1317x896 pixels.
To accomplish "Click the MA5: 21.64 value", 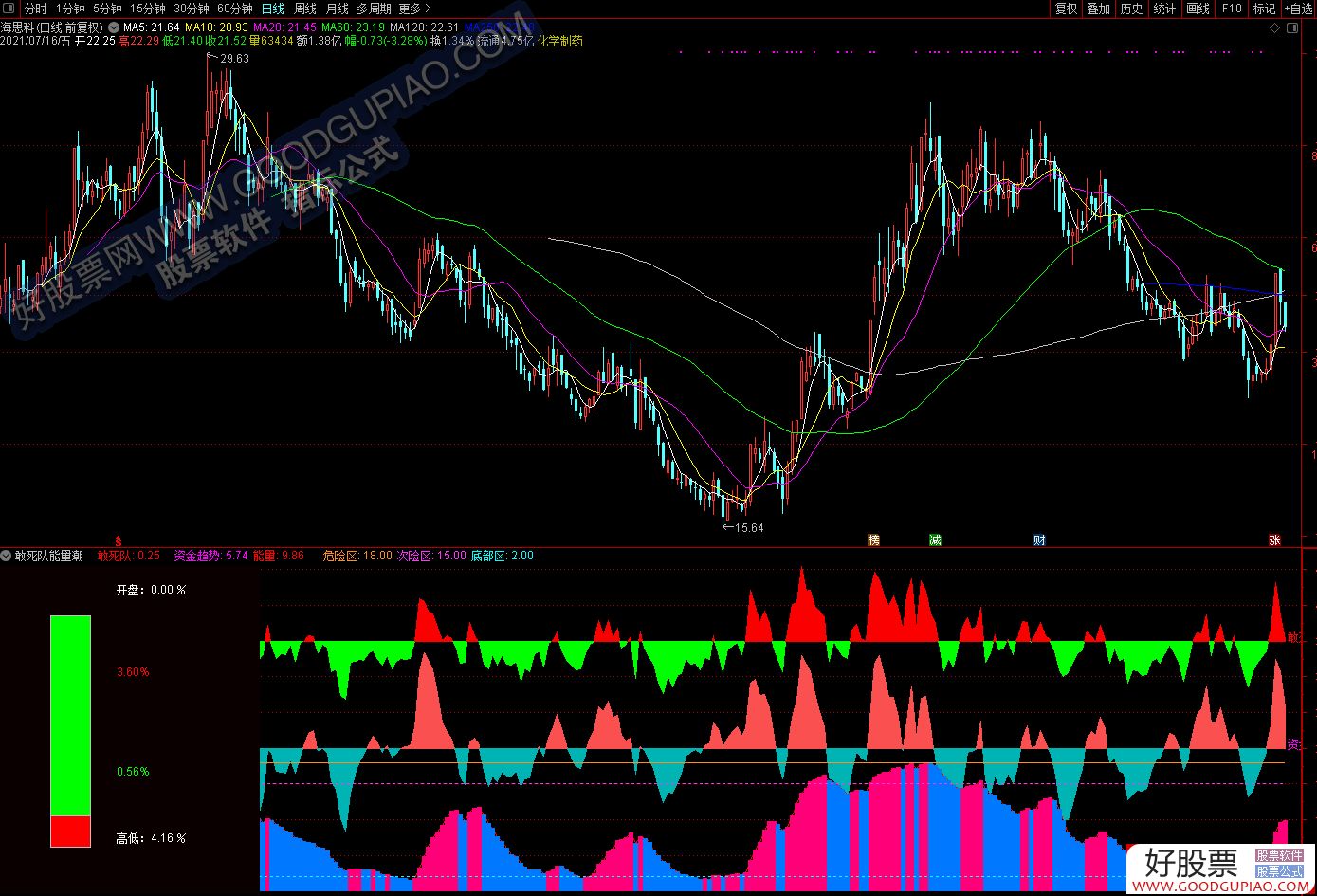I will point(152,27).
